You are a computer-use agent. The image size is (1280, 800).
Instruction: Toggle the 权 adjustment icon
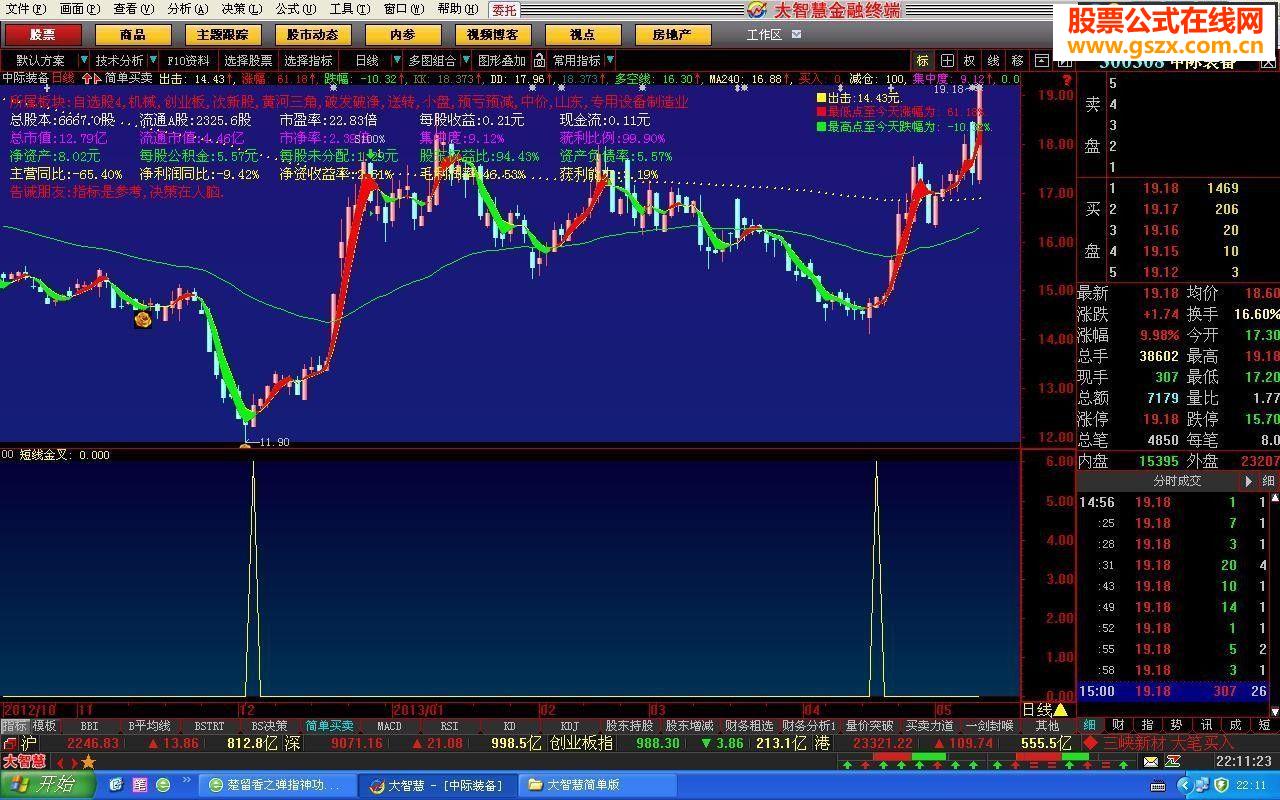pos(969,60)
